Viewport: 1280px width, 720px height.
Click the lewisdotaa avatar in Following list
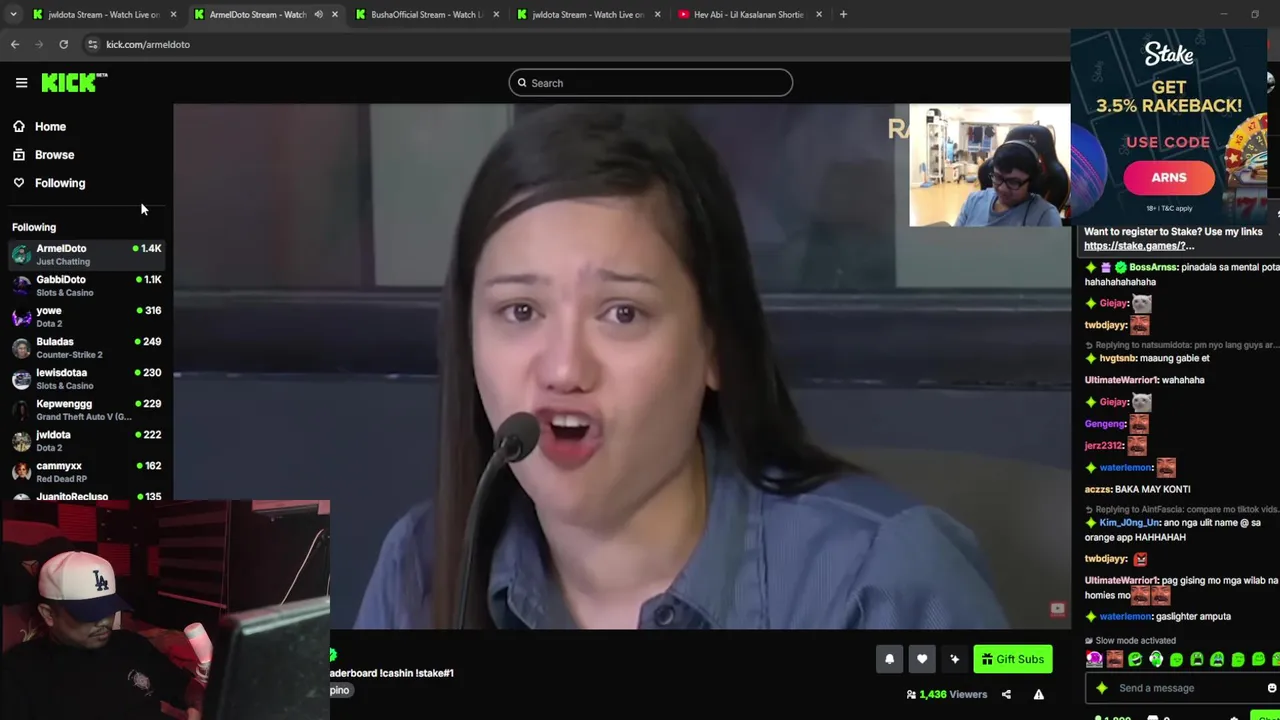(x=21, y=378)
